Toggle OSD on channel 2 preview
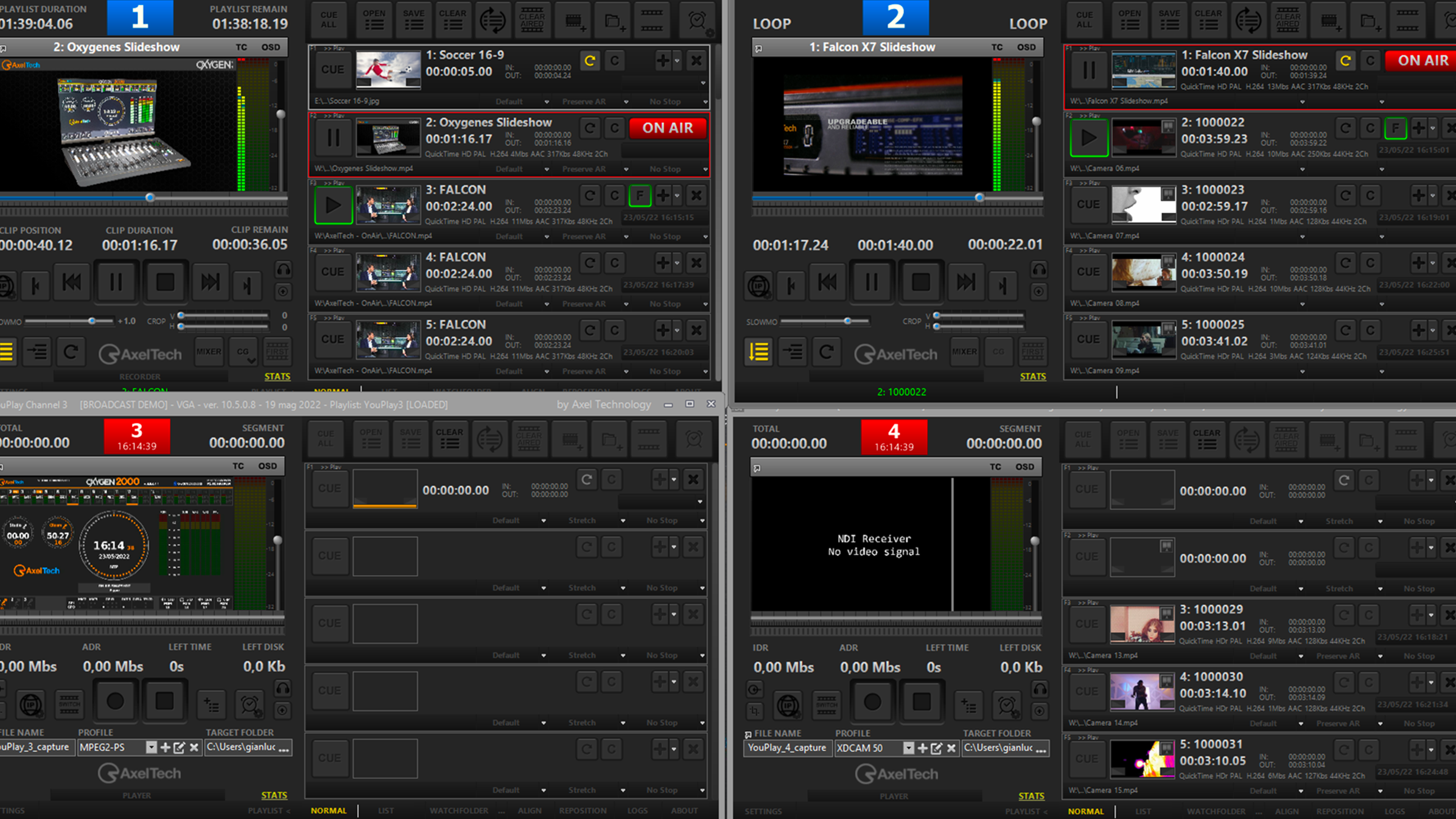Screen dimensions: 1456x819 pyautogui.click(x=1026, y=47)
